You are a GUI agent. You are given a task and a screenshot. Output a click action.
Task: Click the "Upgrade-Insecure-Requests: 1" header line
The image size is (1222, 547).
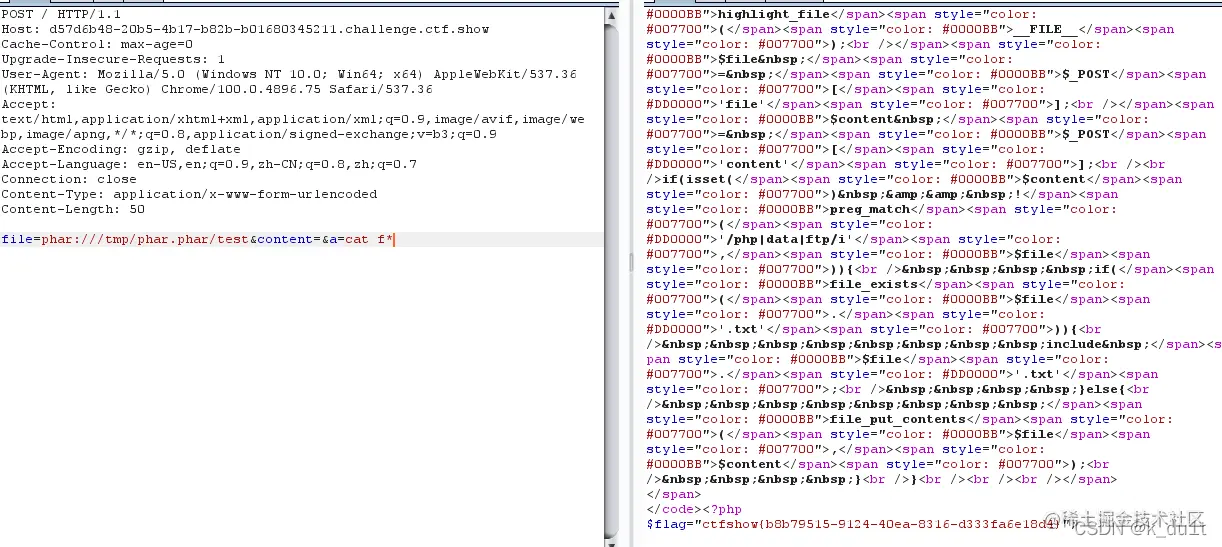coord(113,59)
